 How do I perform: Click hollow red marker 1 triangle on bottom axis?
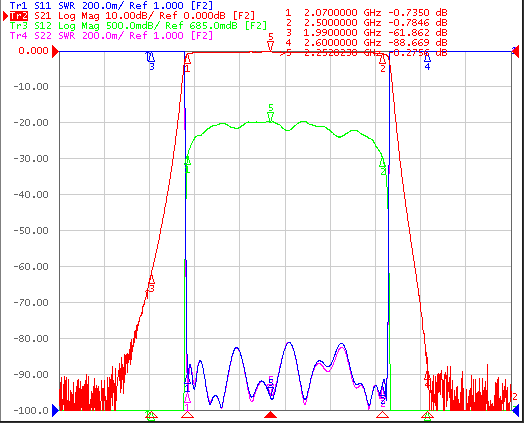point(187,415)
